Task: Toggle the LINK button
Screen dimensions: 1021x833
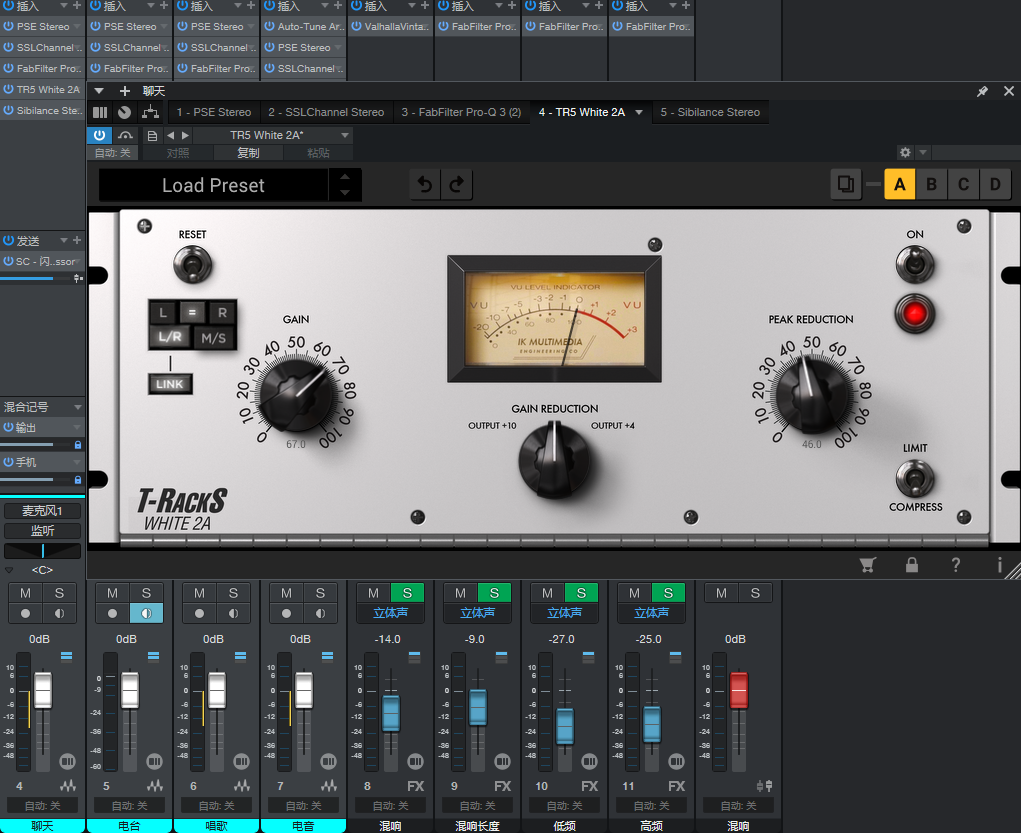Action: pyautogui.click(x=170, y=384)
